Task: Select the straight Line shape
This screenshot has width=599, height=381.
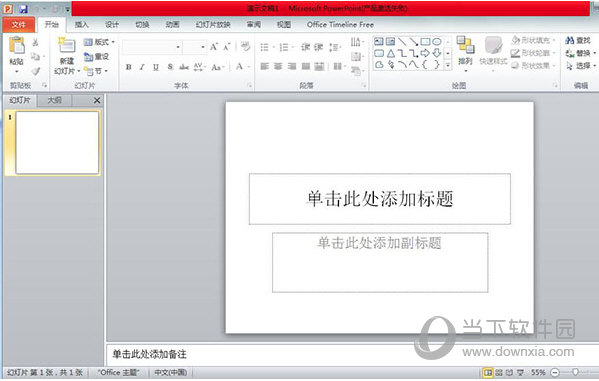Action: tap(402, 41)
